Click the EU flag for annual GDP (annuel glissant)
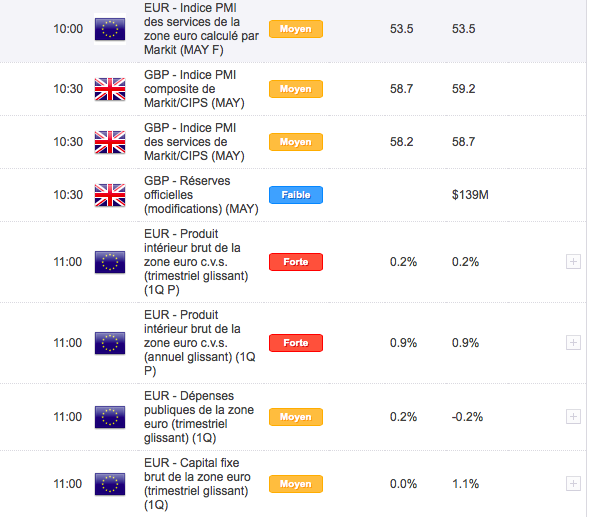 [109, 342]
